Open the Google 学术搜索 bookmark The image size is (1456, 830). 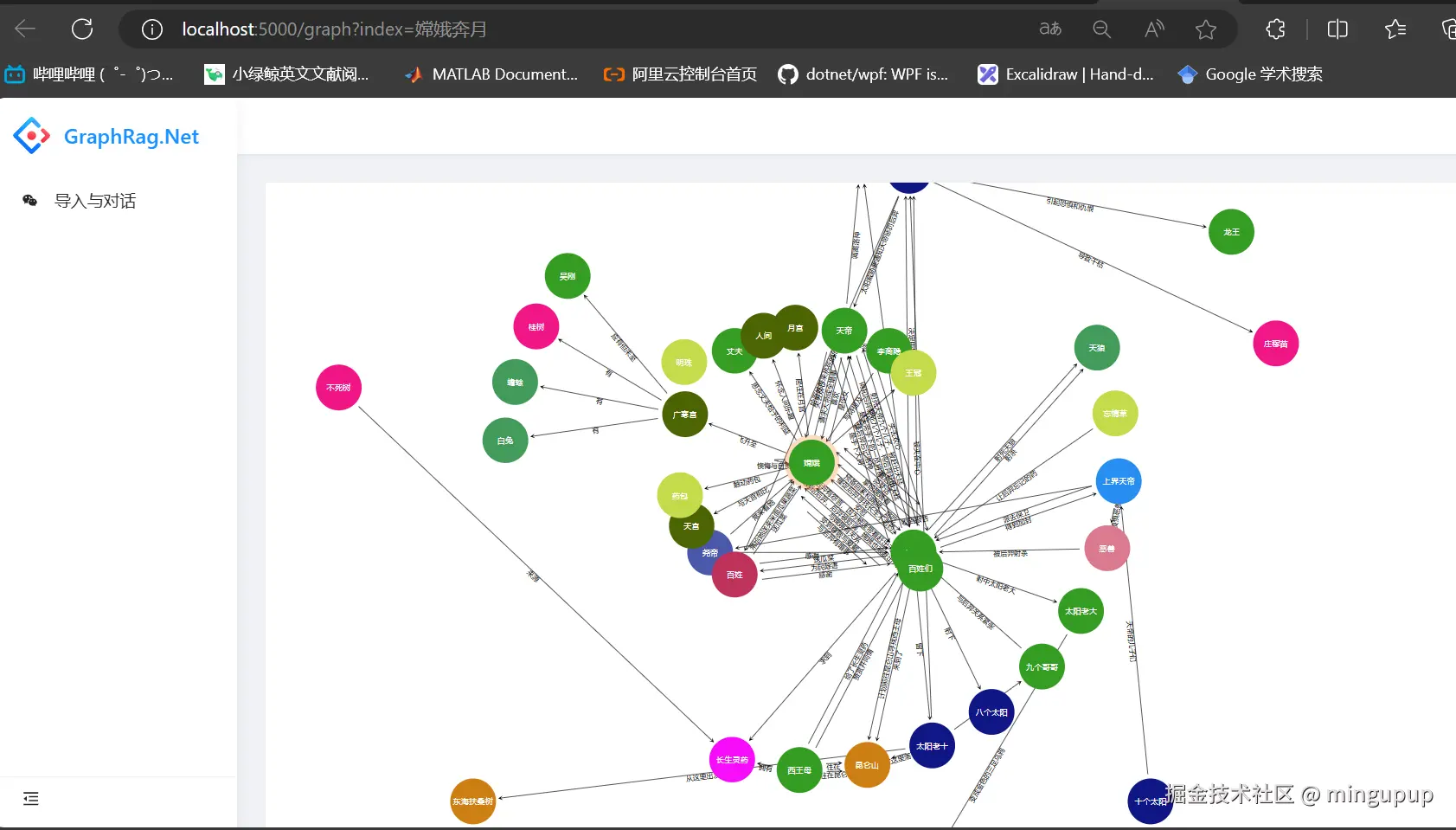1250,74
